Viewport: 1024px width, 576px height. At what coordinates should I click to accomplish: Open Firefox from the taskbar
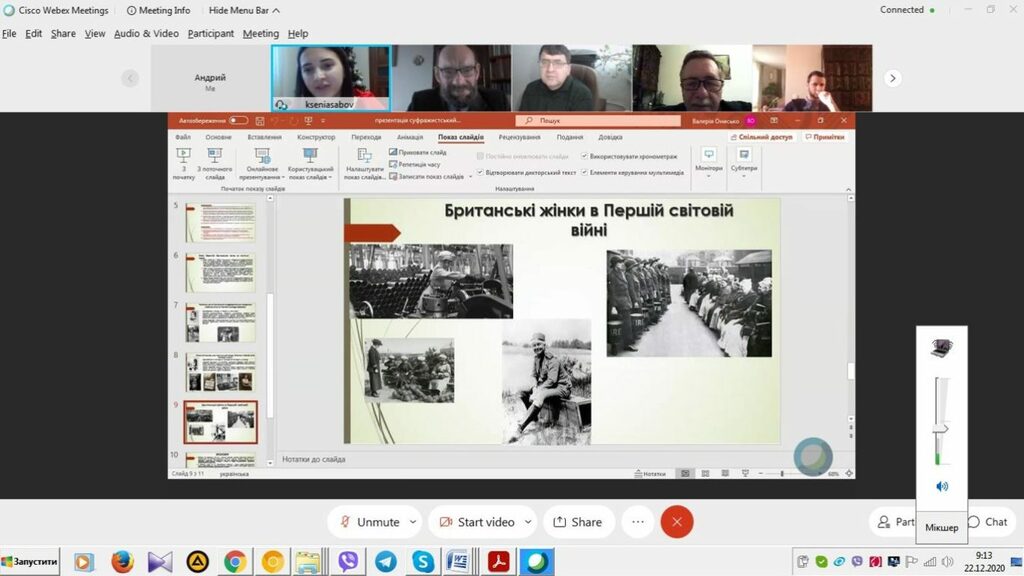pos(122,562)
